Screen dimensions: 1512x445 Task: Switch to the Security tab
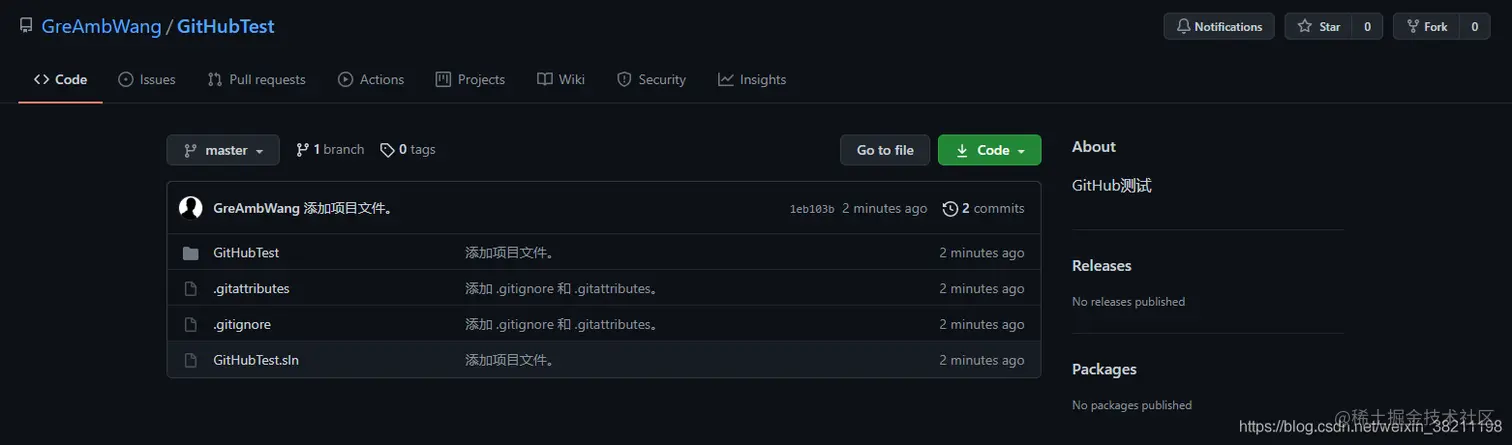[x=651, y=79]
